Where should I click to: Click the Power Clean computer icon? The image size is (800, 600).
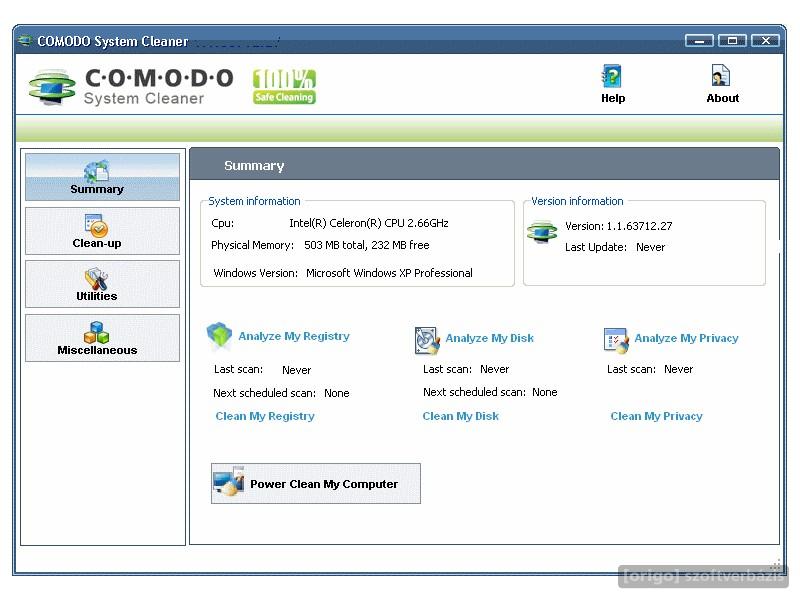pyautogui.click(x=229, y=481)
